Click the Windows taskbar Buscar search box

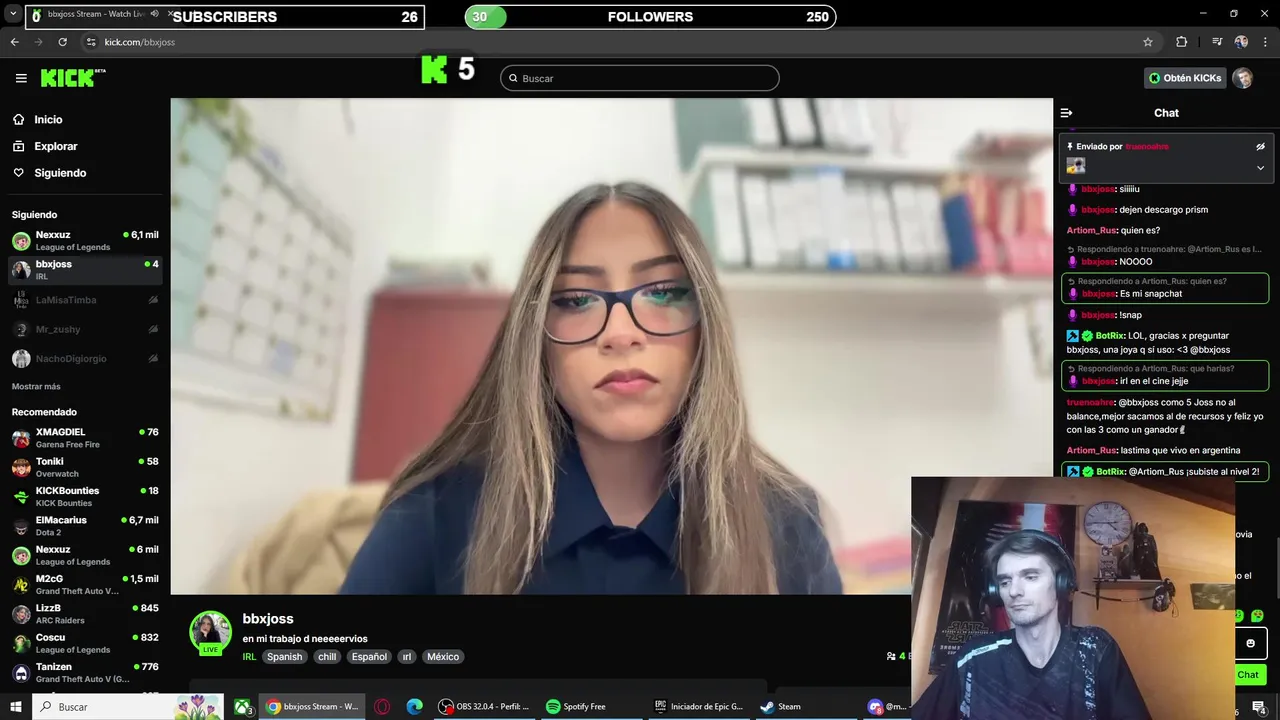(128, 706)
